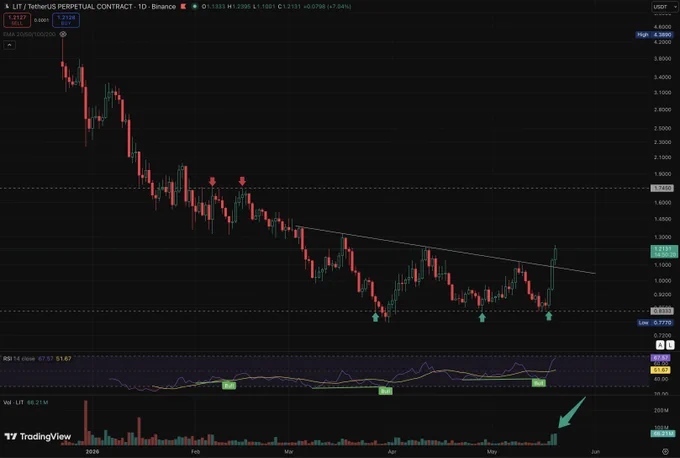Collapse the indicator legend with chevron button

click(x=10, y=45)
